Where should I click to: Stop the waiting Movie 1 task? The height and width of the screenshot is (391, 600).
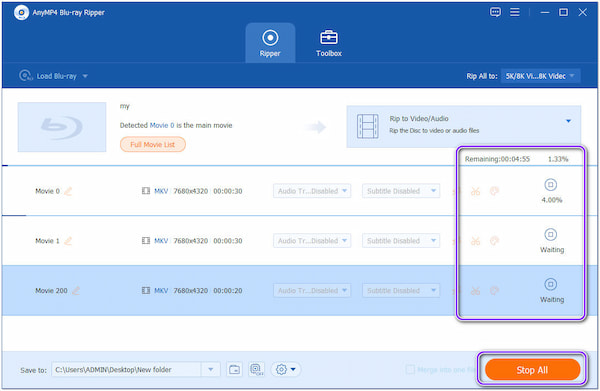pyautogui.click(x=550, y=235)
